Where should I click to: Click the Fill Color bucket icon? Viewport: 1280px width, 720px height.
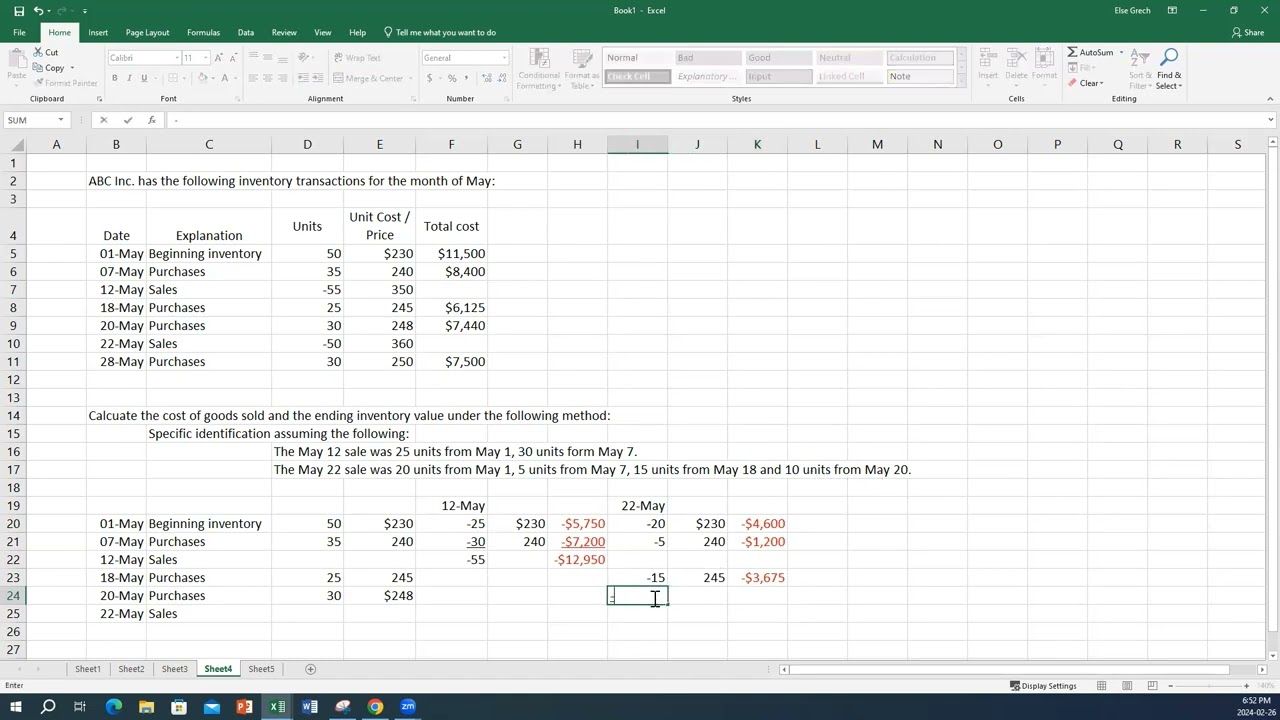pos(203,78)
